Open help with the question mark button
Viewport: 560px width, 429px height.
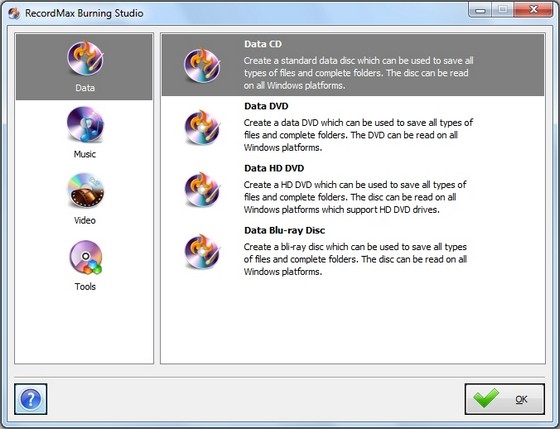point(31,399)
